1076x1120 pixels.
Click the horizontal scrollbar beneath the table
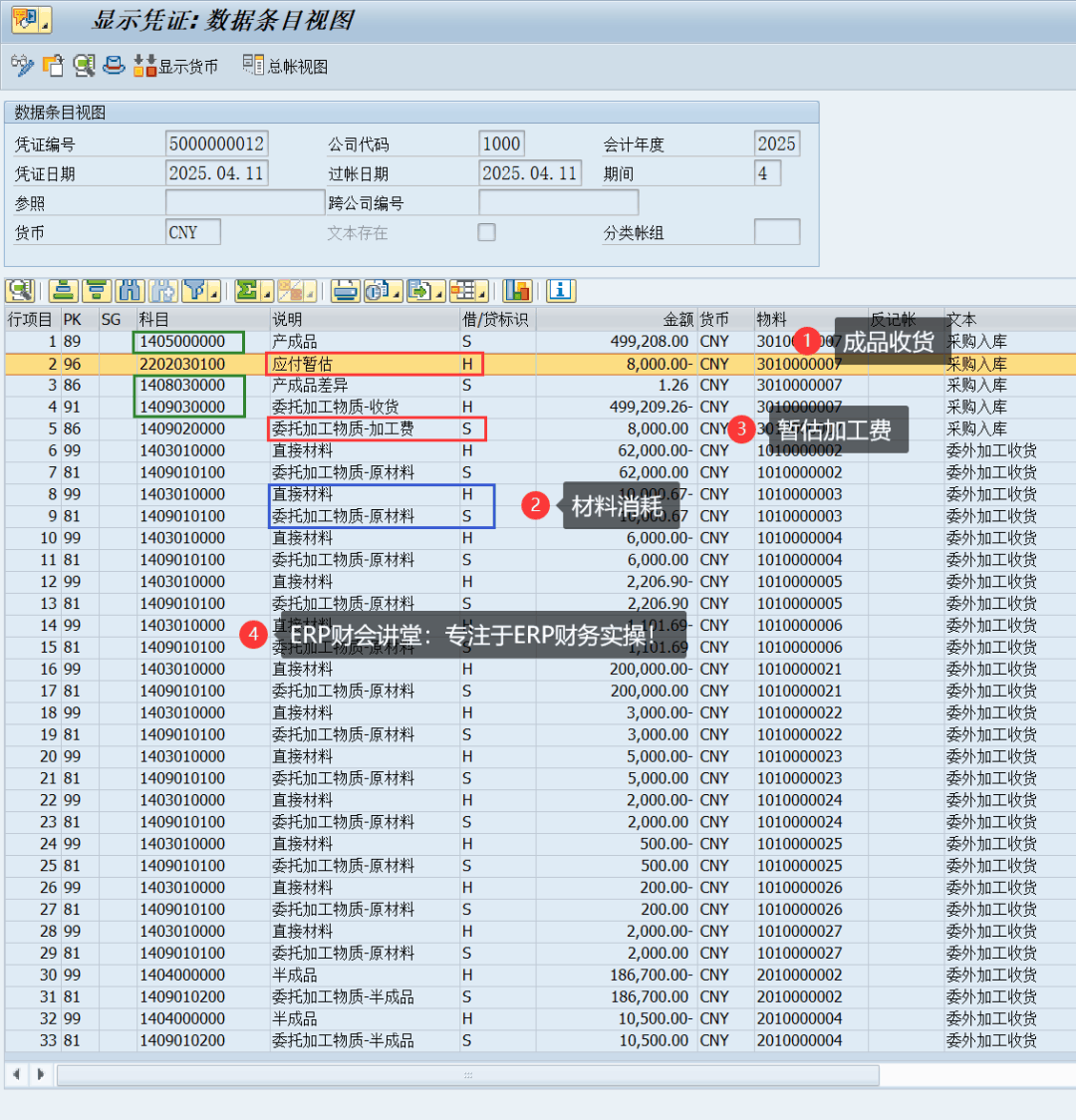467,1075
